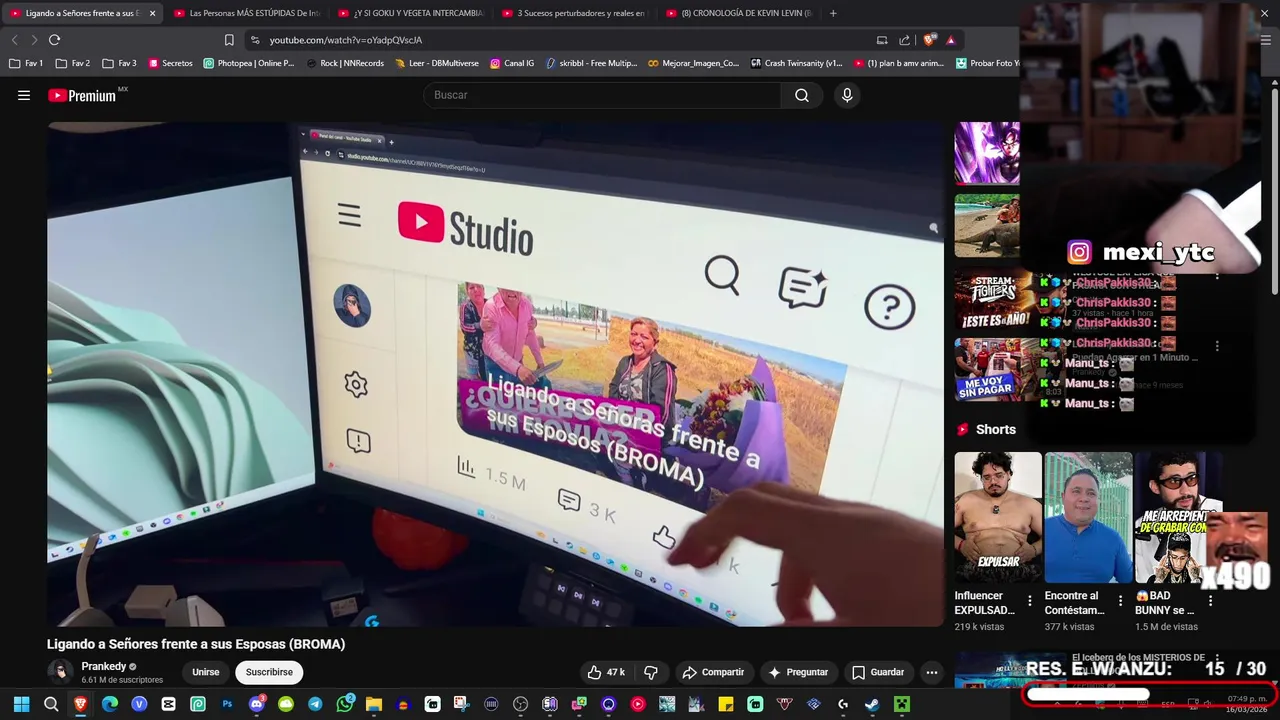The image size is (1280, 720).
Task: Open options menu for 'Encontre al Contéstam...' short
Action: click(1120, 601)
